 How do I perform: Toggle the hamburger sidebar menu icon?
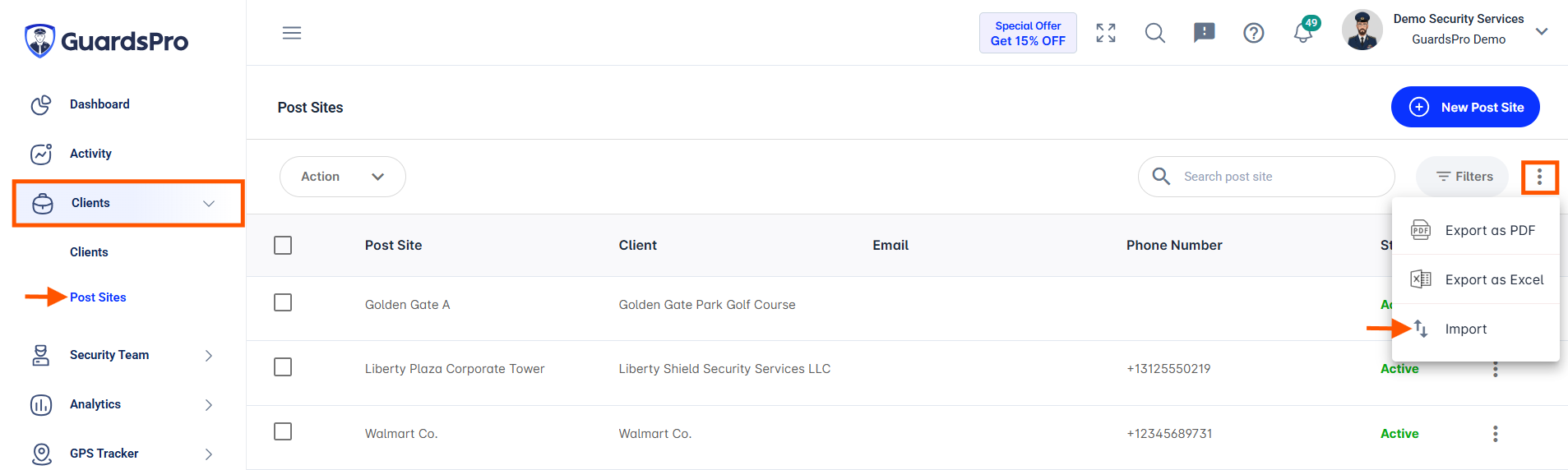[292, 33]
